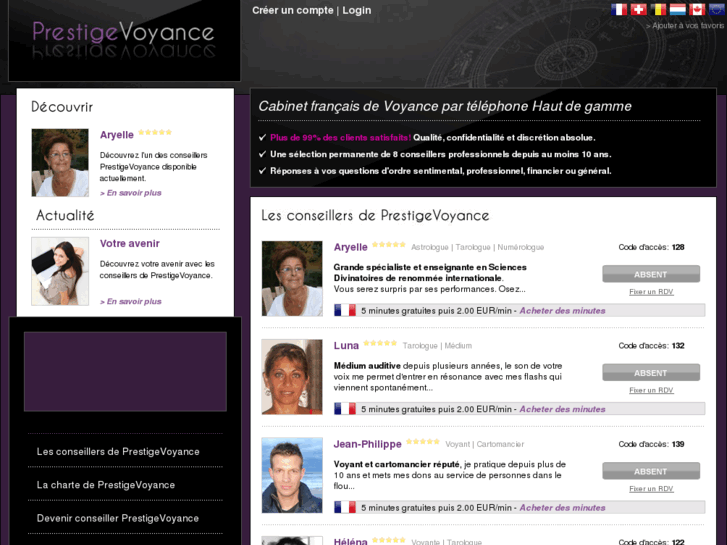727x545 pixels.
Task: Click En savoir plus under Votre avenir
Action: pos(131,301)
